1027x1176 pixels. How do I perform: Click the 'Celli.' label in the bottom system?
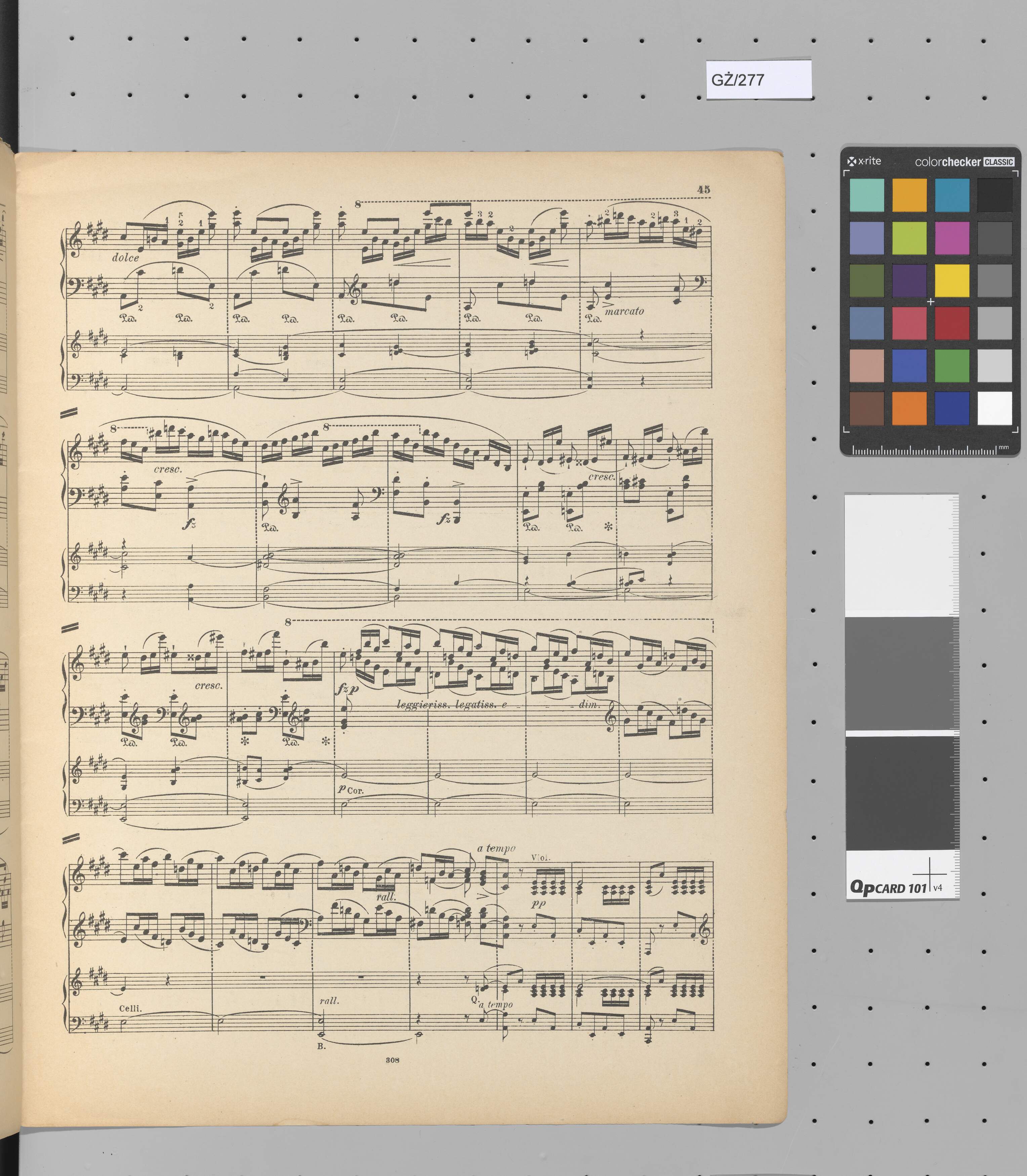(x=130, y=1008)
